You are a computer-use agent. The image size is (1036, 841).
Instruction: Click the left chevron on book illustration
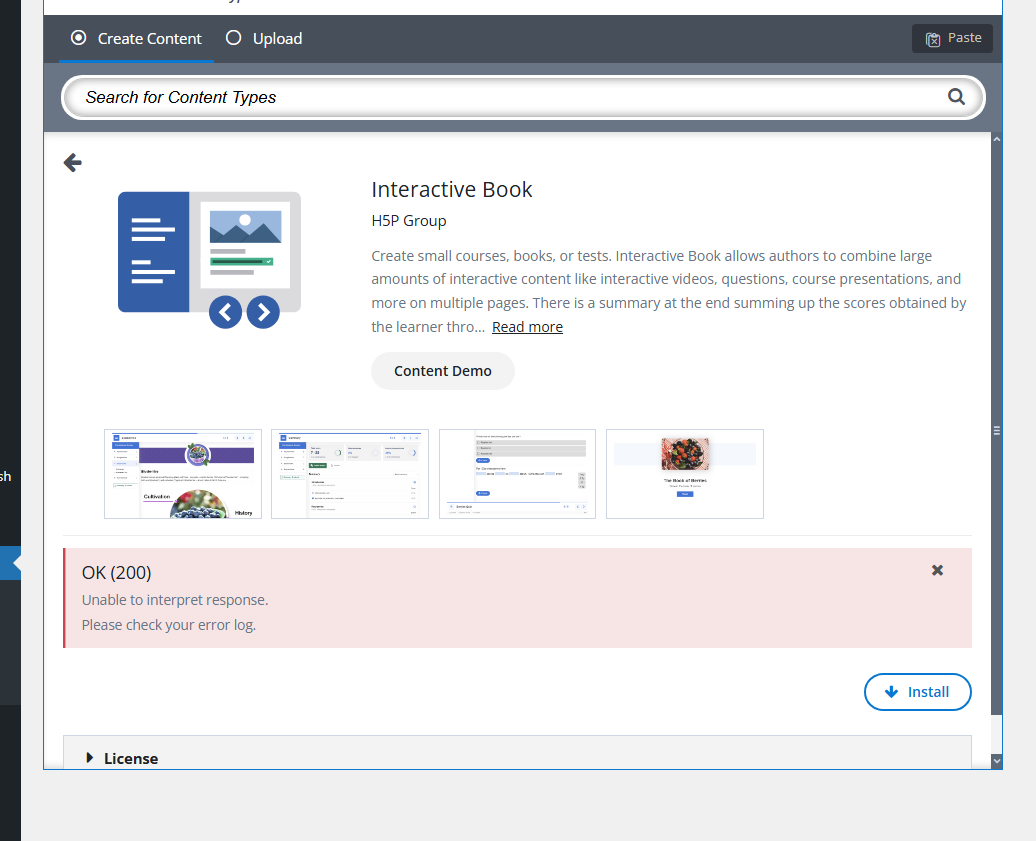pos(226,312)
